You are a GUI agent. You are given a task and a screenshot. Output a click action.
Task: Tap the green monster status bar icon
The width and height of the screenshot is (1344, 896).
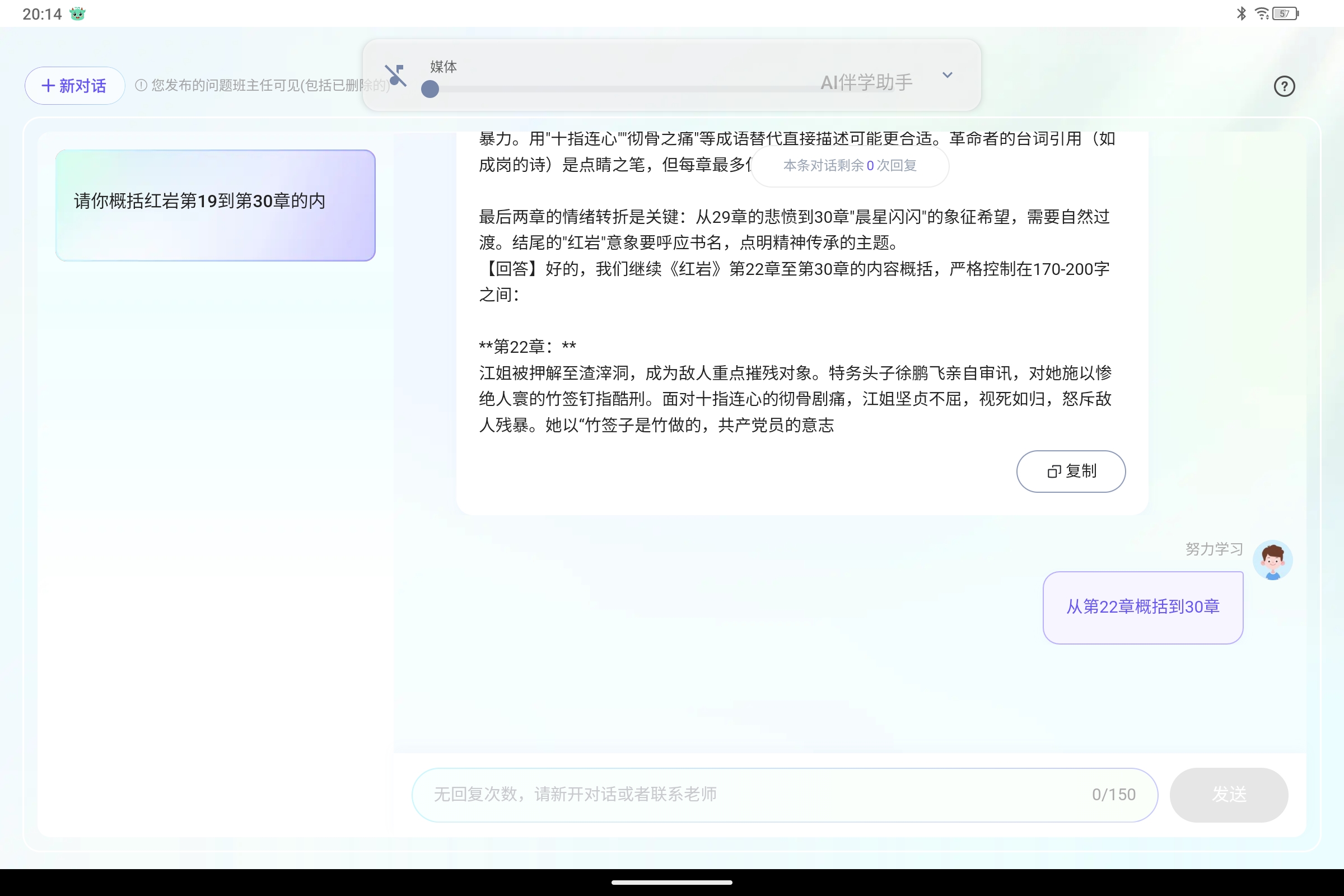coord(77,13)
